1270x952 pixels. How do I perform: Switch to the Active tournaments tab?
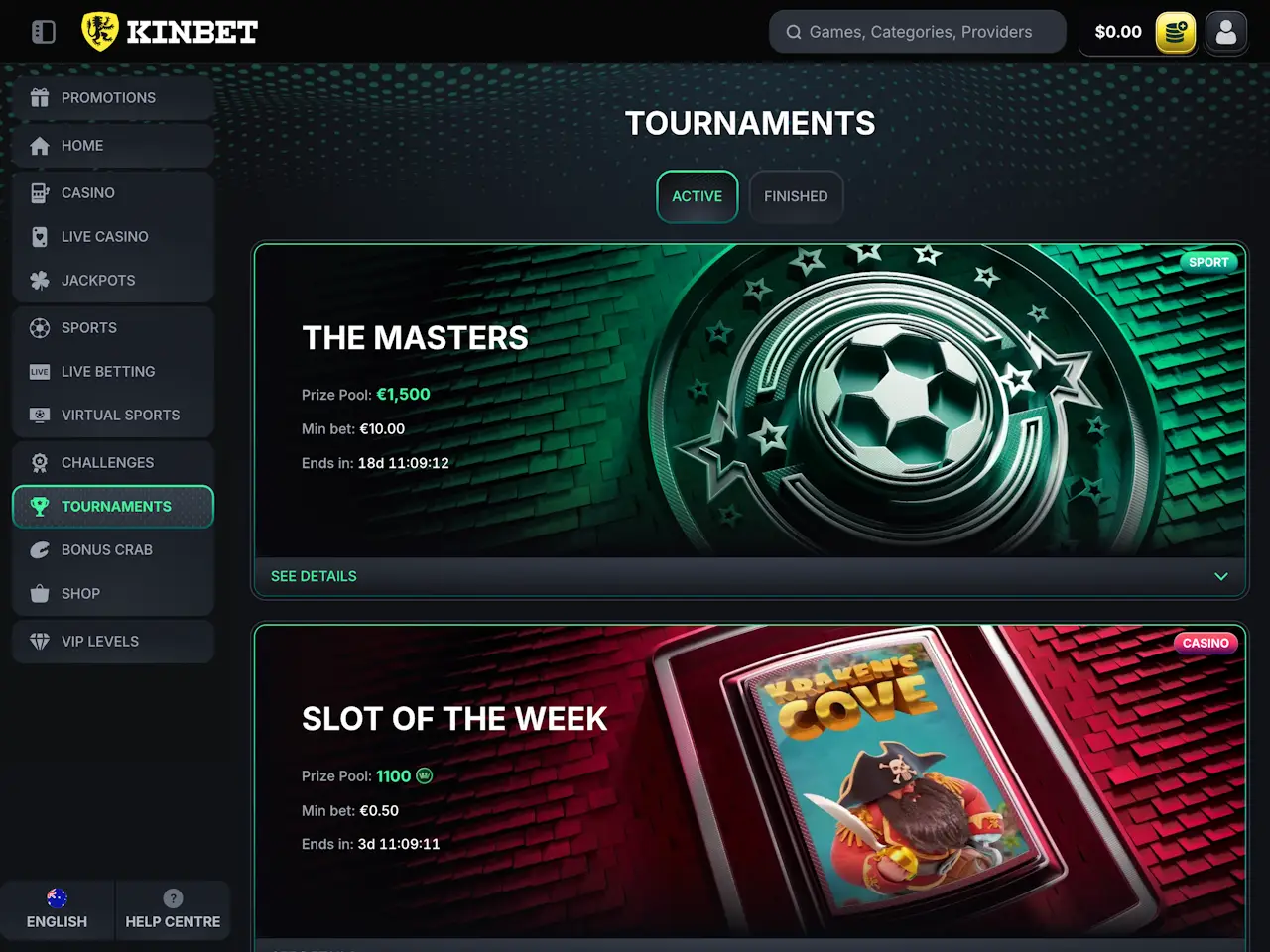(698, 196)
